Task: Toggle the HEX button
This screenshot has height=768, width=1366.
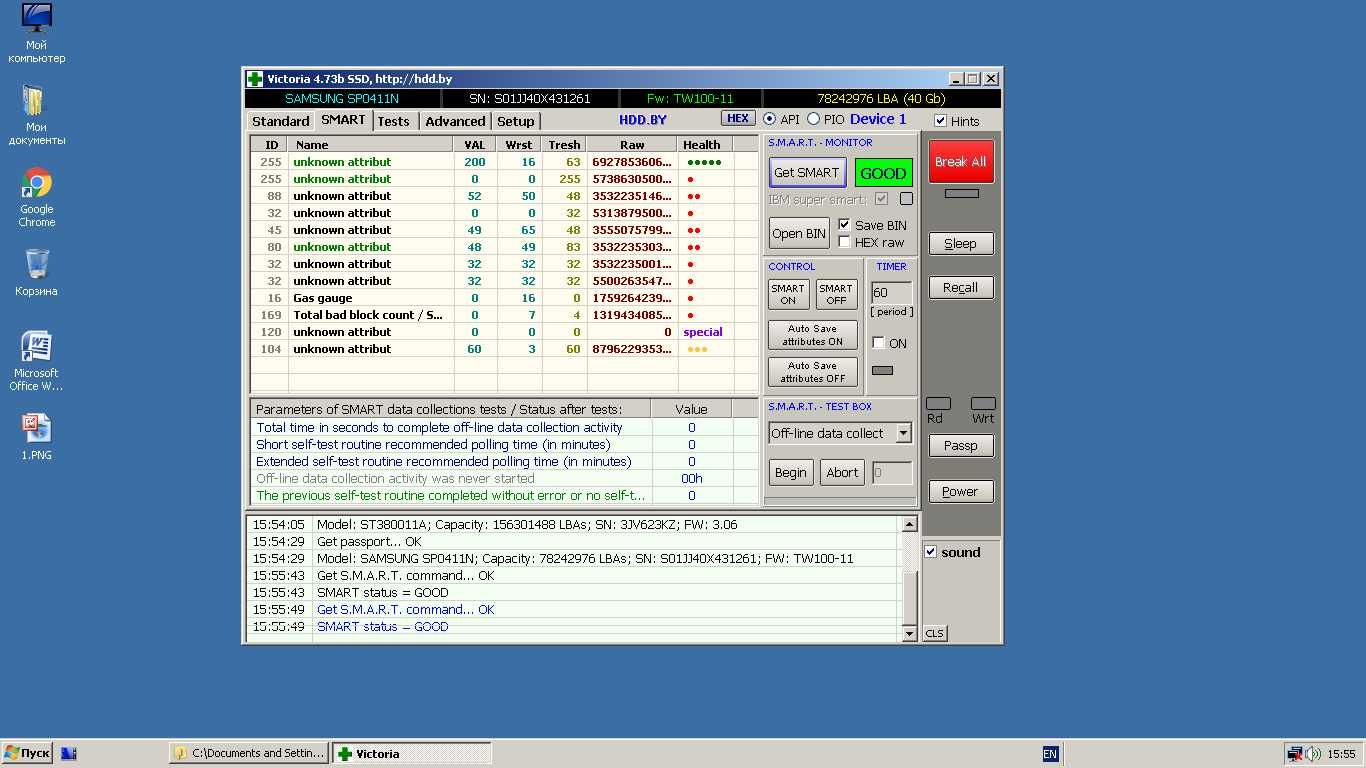Action: click(738, 118)
